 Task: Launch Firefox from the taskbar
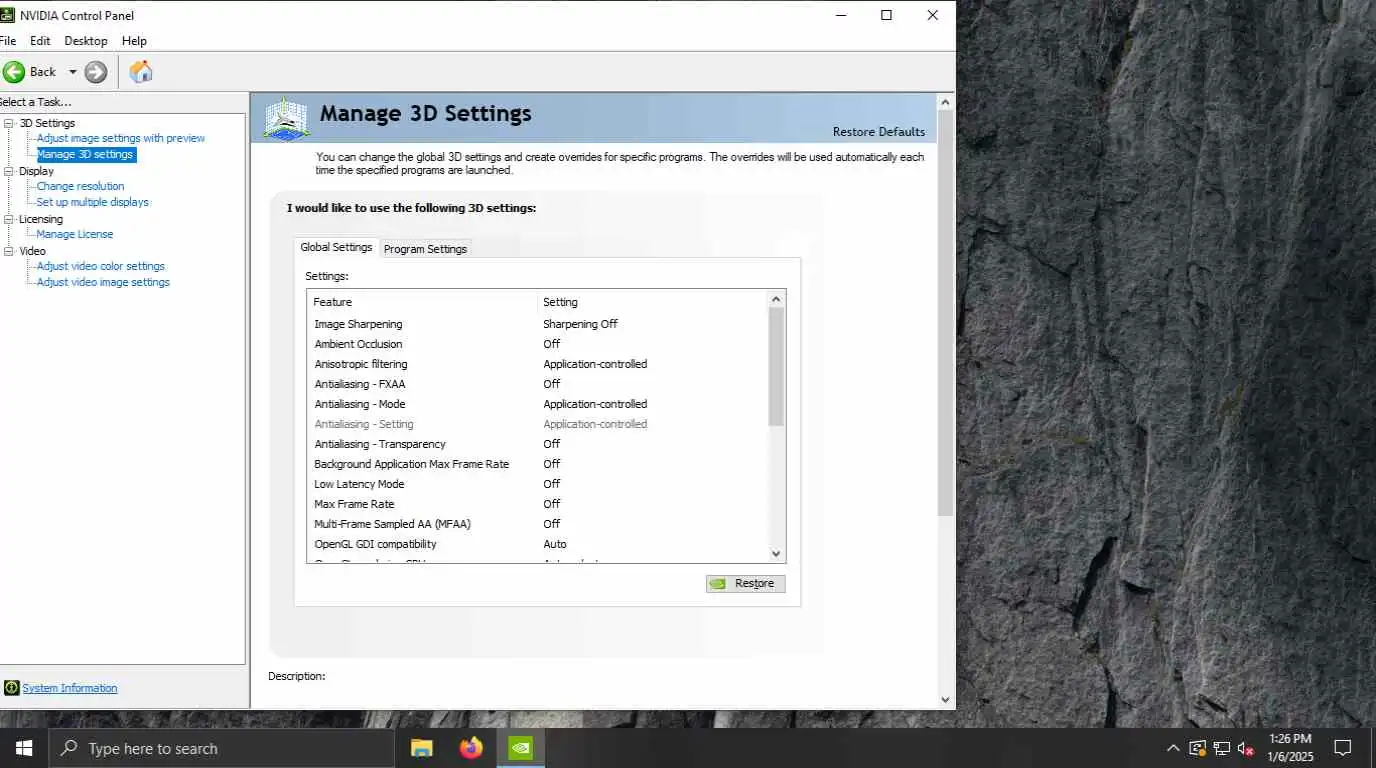pyautogui.click(x=471, y=748)
